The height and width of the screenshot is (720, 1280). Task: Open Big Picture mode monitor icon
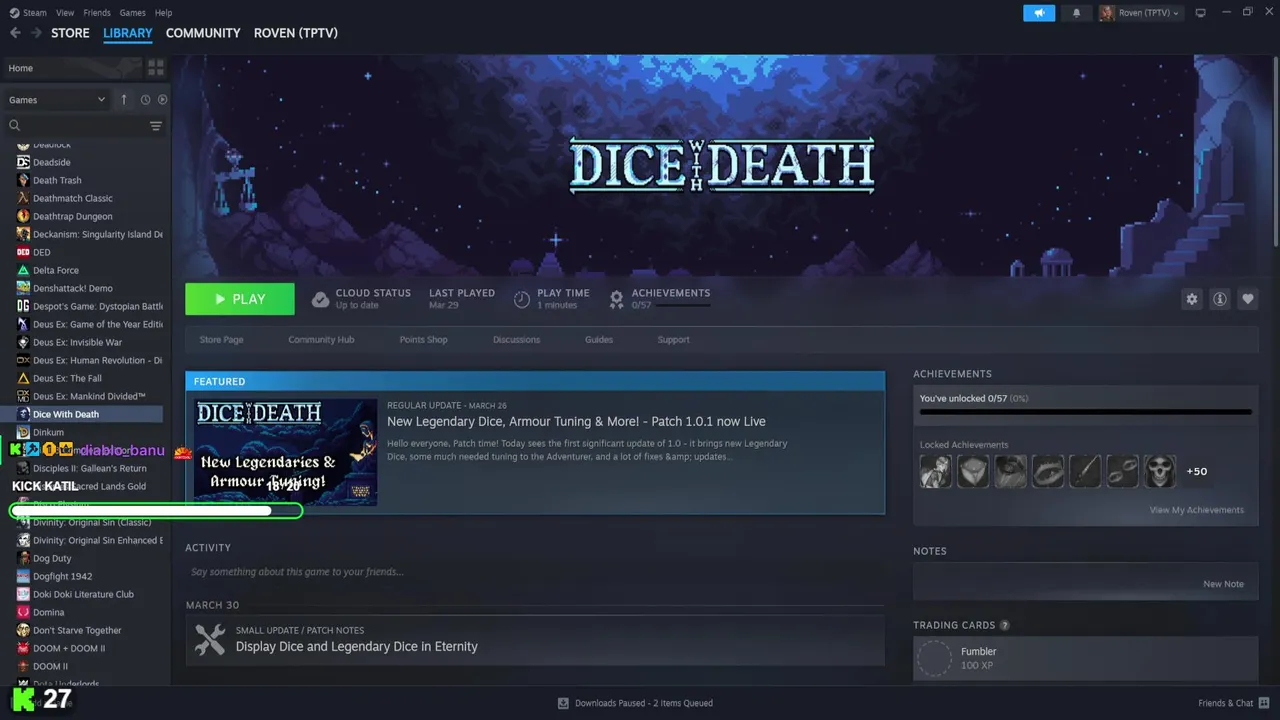tap(1201, 13)
